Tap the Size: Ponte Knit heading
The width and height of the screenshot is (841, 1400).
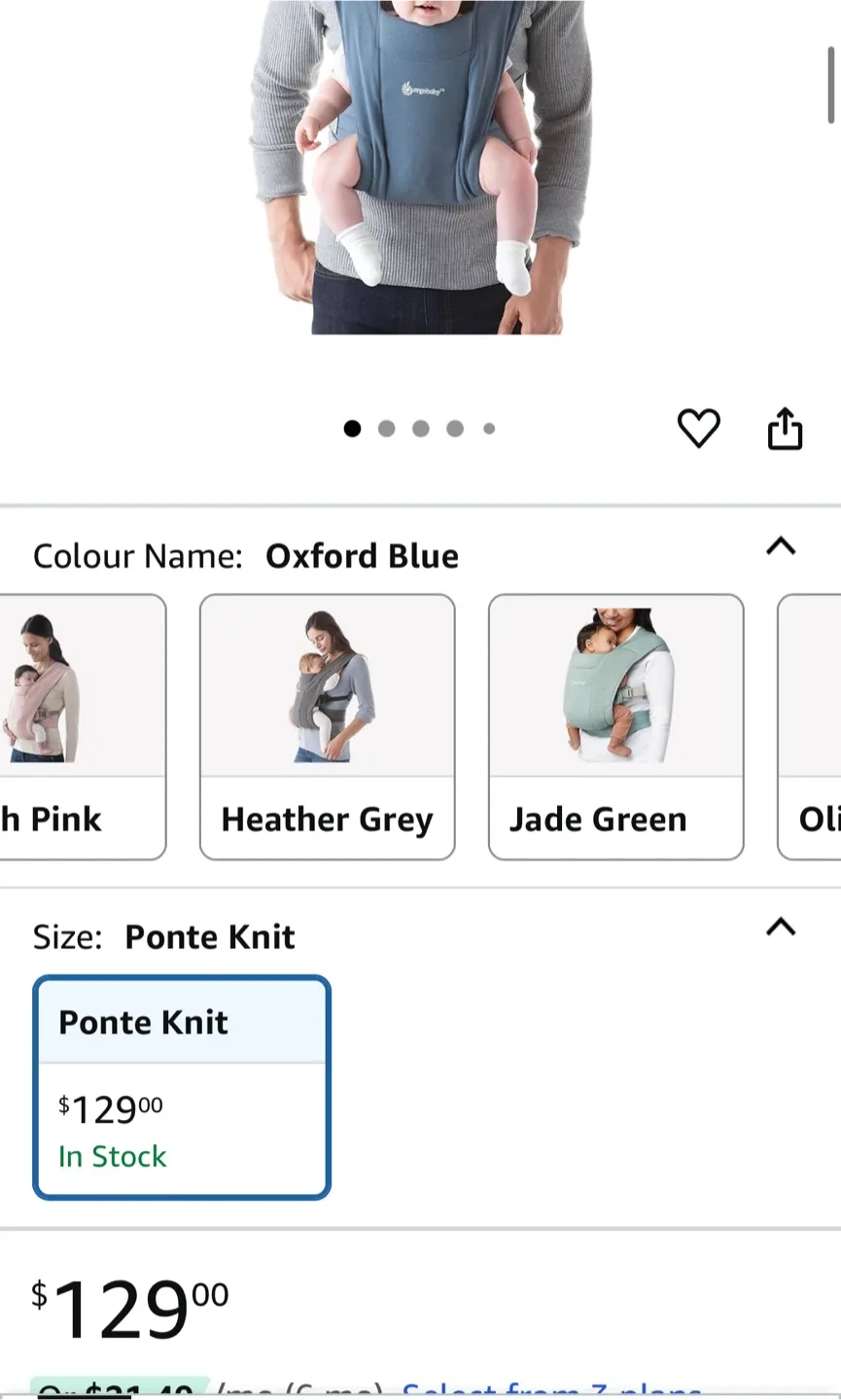coord(163,937)
